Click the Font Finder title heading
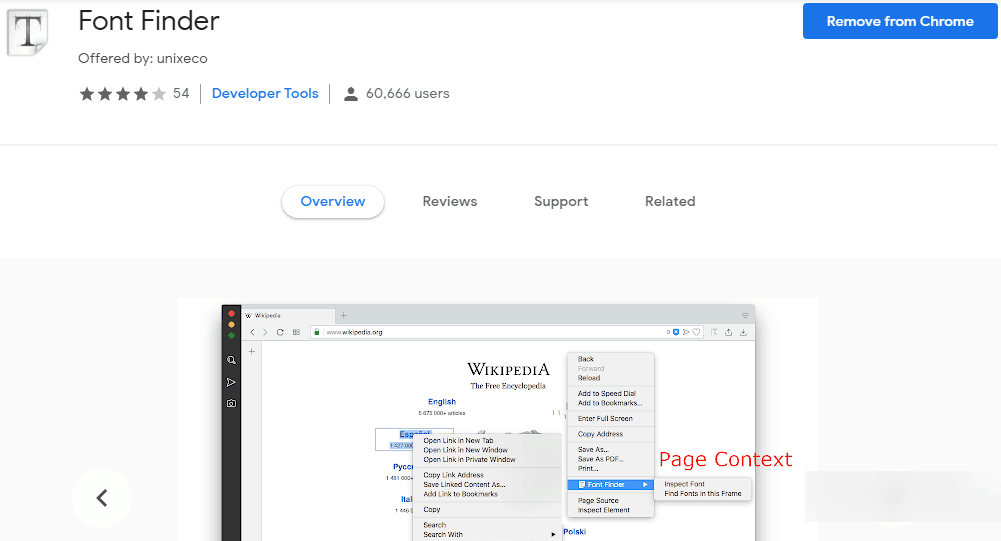This screenshot has width=1001, height=541. pos(149,21)
